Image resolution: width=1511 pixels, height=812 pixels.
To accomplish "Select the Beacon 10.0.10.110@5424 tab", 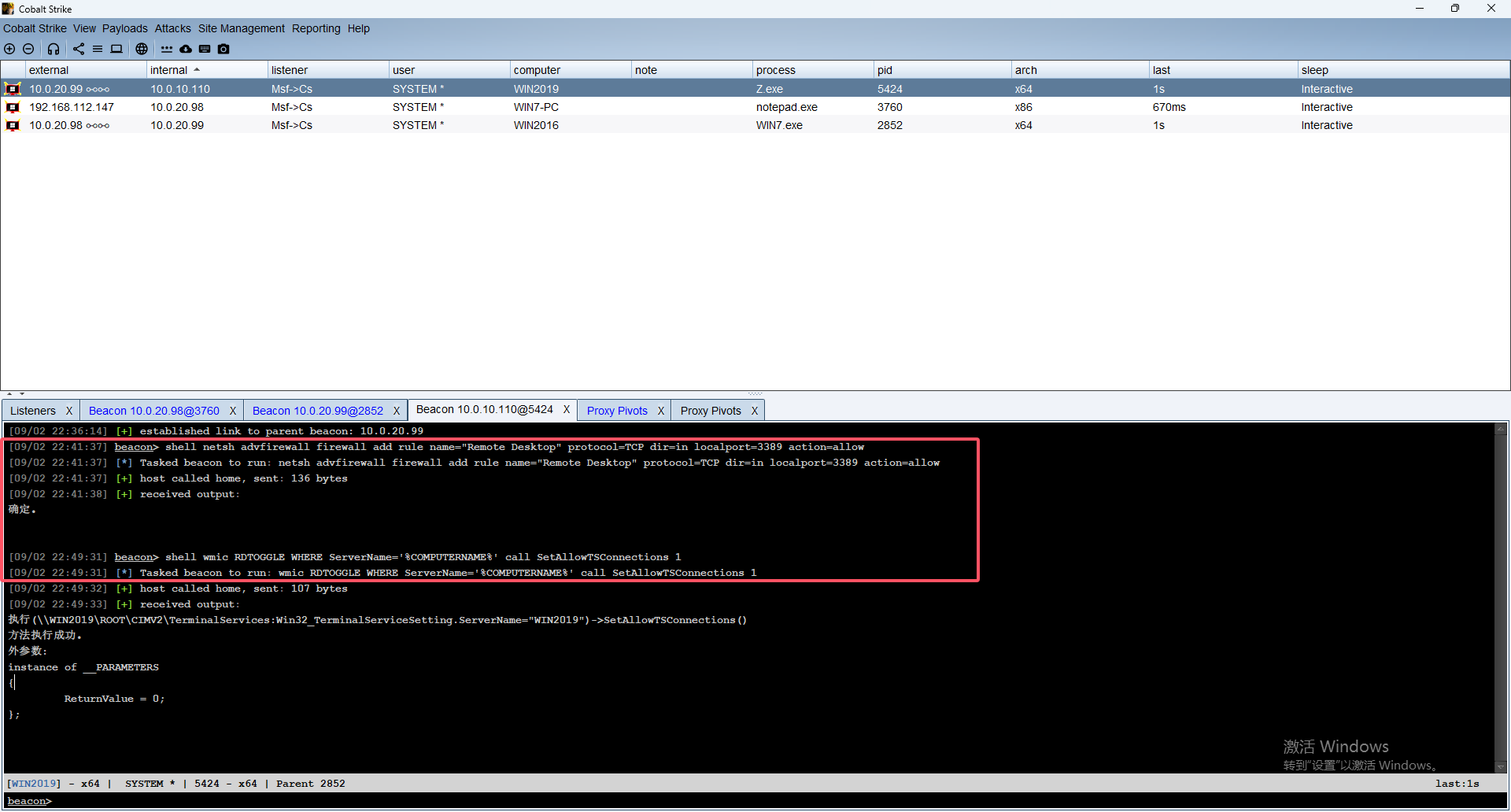I will point(485,410).
